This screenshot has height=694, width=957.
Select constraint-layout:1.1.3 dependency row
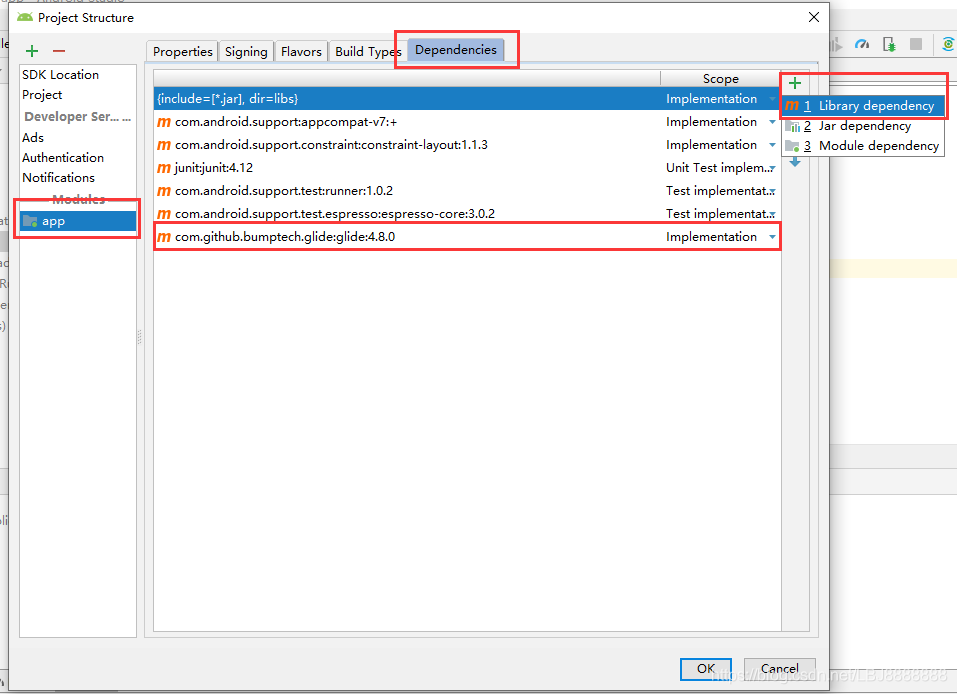click(467, 145)
